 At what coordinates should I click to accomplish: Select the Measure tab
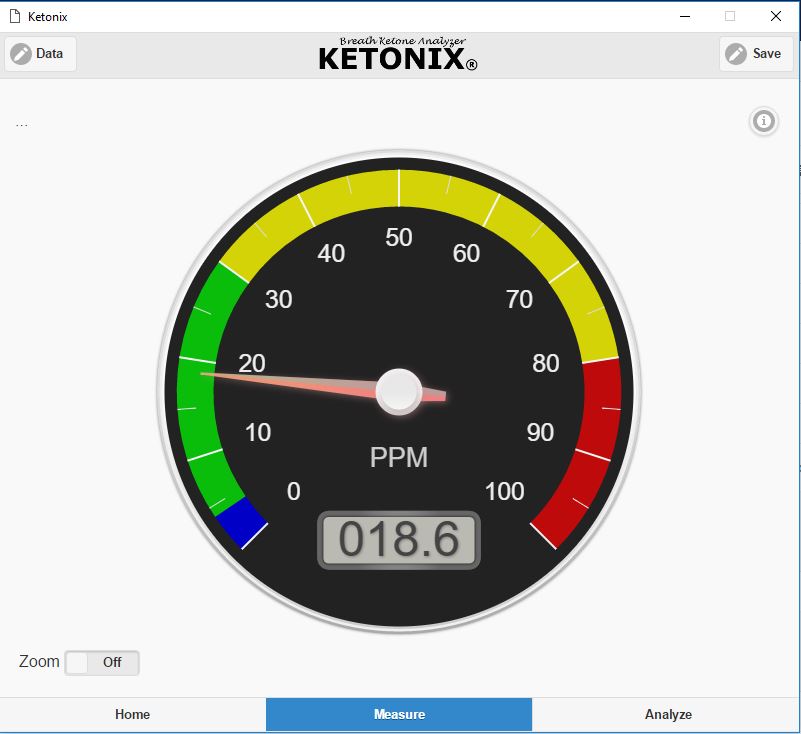[399, 715]
